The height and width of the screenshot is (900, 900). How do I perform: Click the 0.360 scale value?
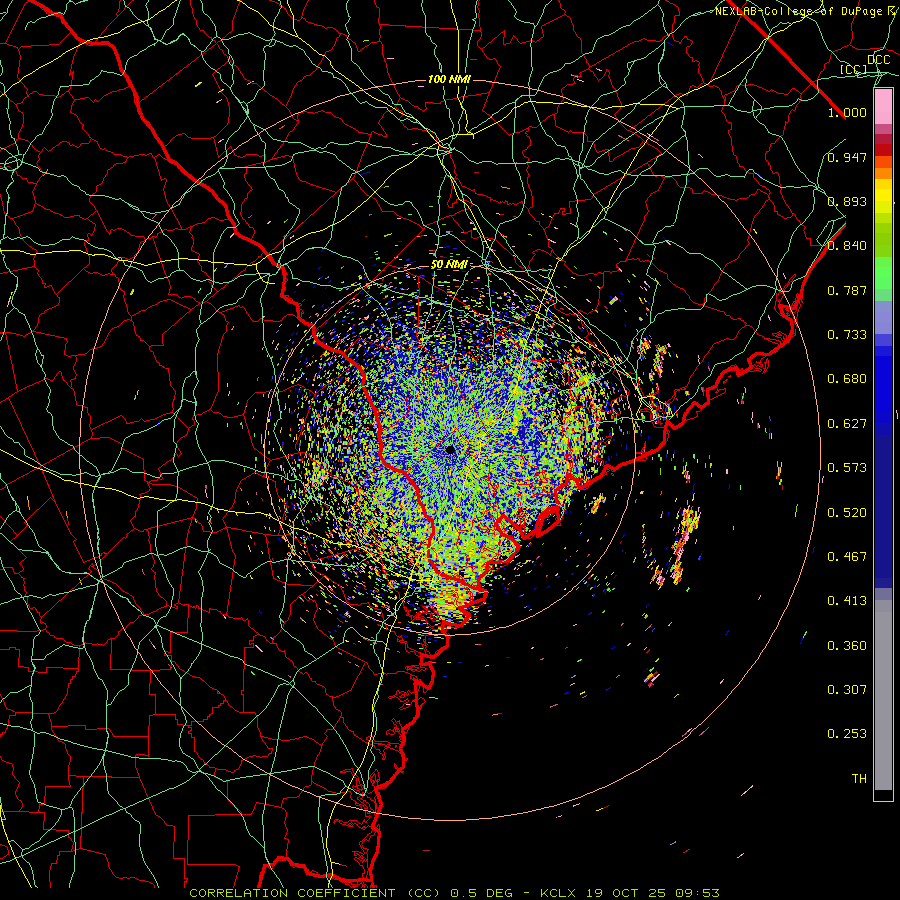[847, 646]
